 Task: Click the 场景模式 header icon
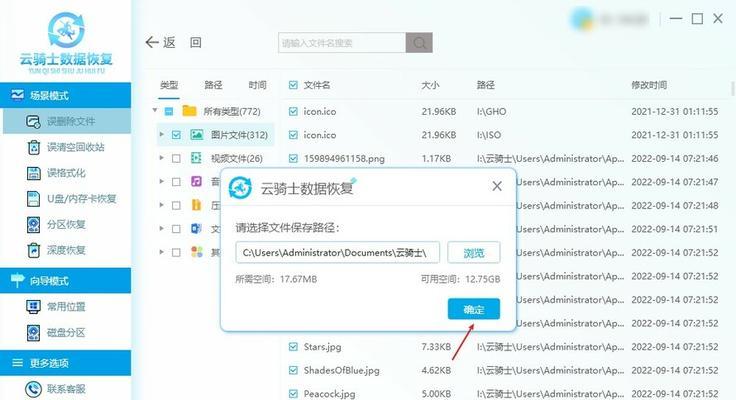click(17, 95)
